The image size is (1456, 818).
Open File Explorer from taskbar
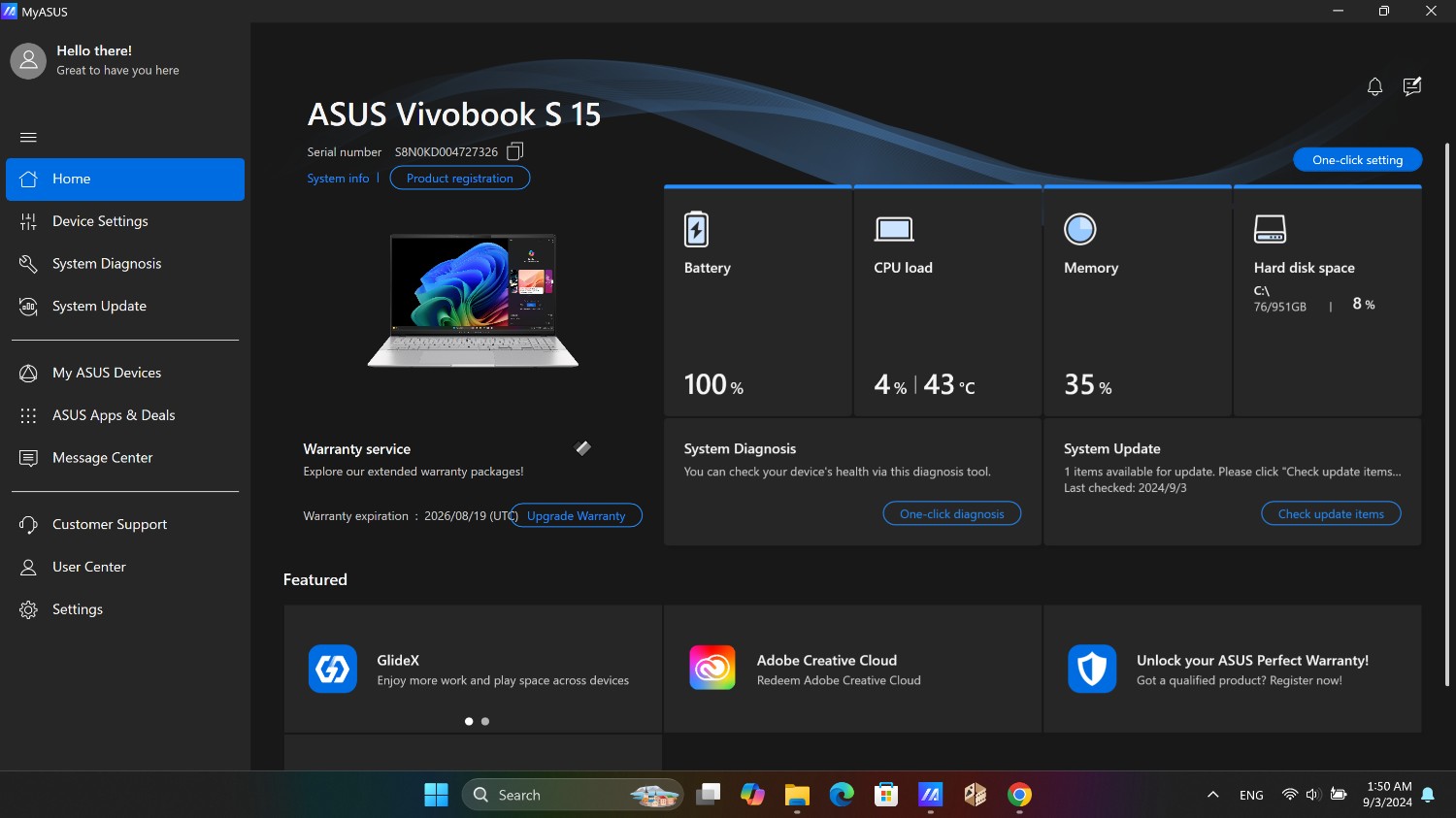pos(797,795)
